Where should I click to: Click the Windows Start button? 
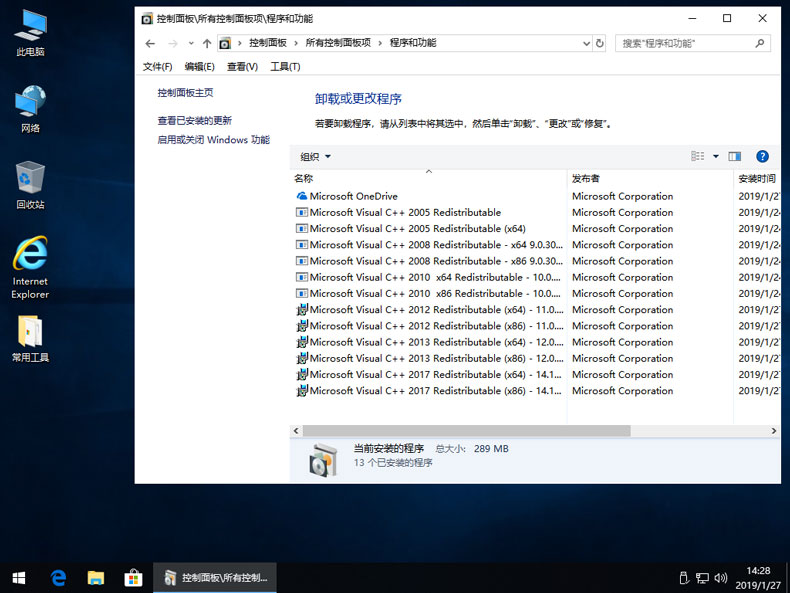pyautogui.click(x=19, y=578)
